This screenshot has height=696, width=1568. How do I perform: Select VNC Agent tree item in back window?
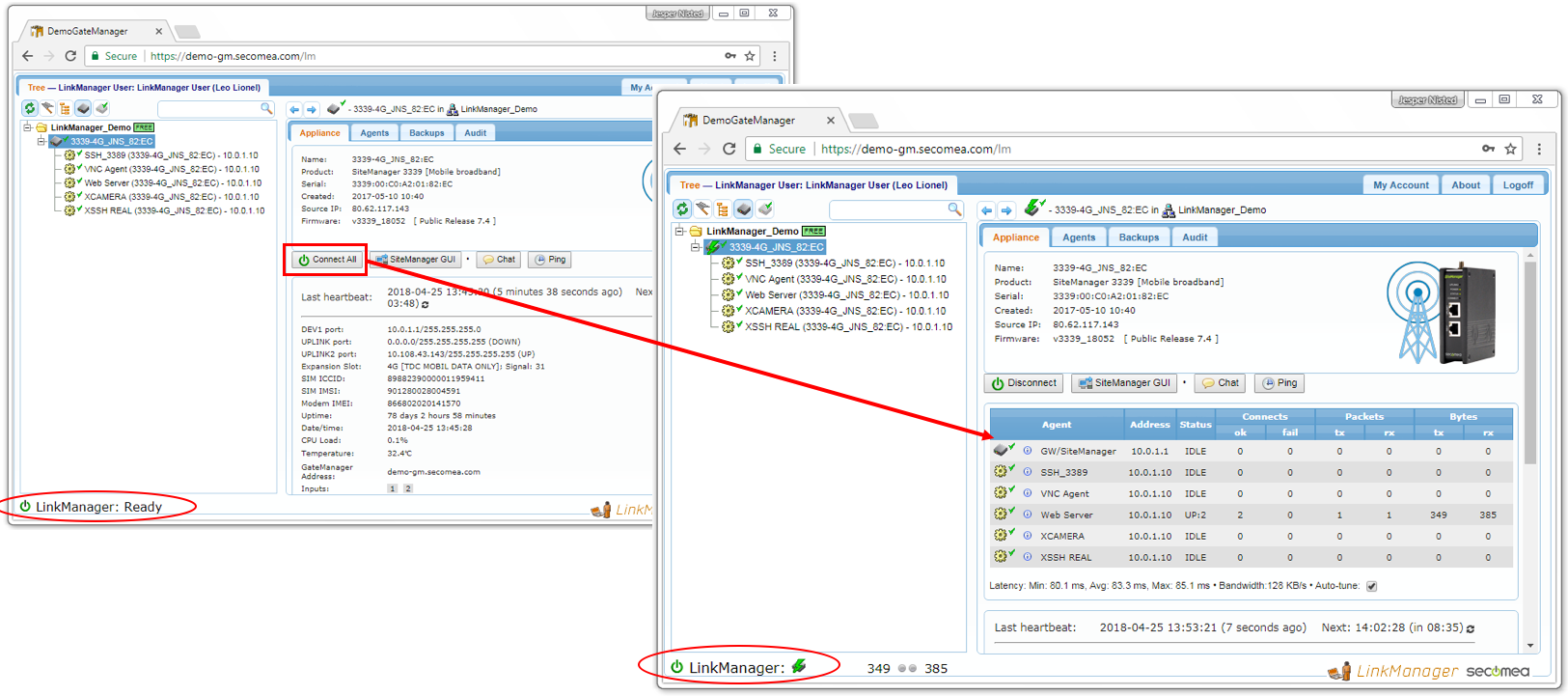click(x=171, y=169)
